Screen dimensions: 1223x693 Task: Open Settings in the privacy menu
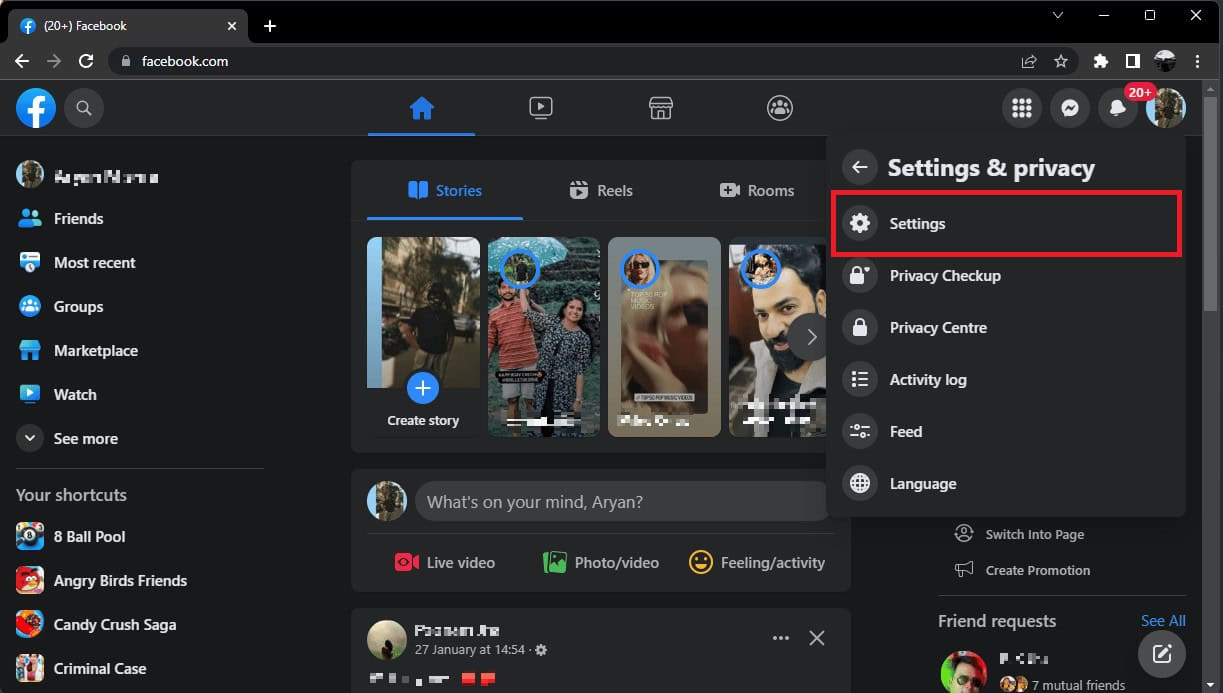pos(1007,224)
